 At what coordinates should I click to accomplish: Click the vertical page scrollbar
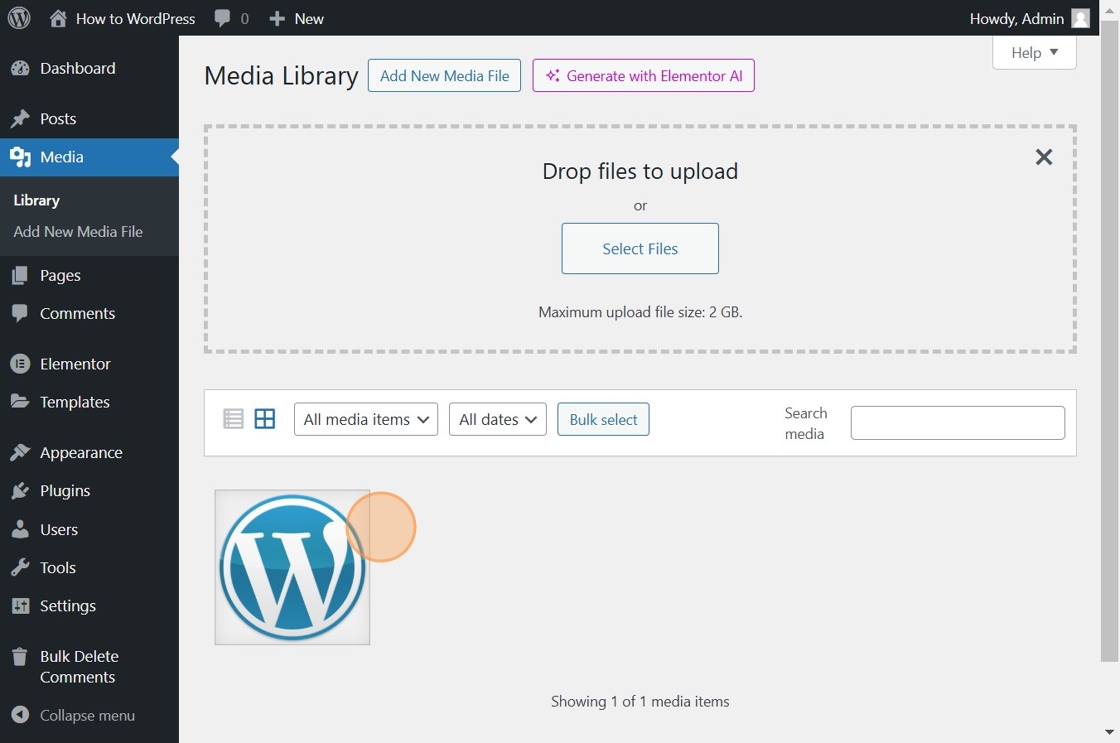[x=1109, y=339]
